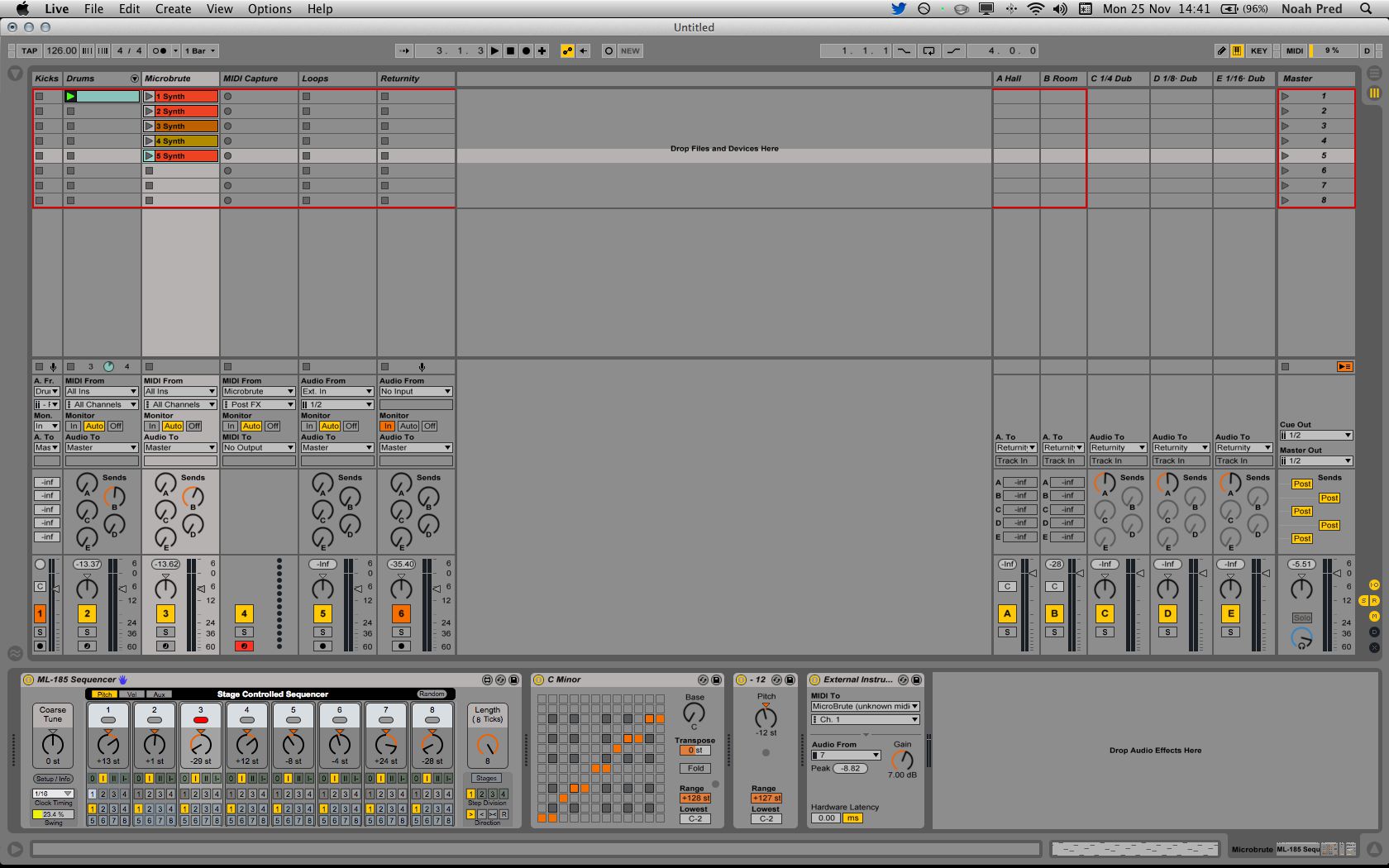1389x868 pixels.
Task: Open External Instrument Ch. 1 dropdown
Action: tap(866, 720)
